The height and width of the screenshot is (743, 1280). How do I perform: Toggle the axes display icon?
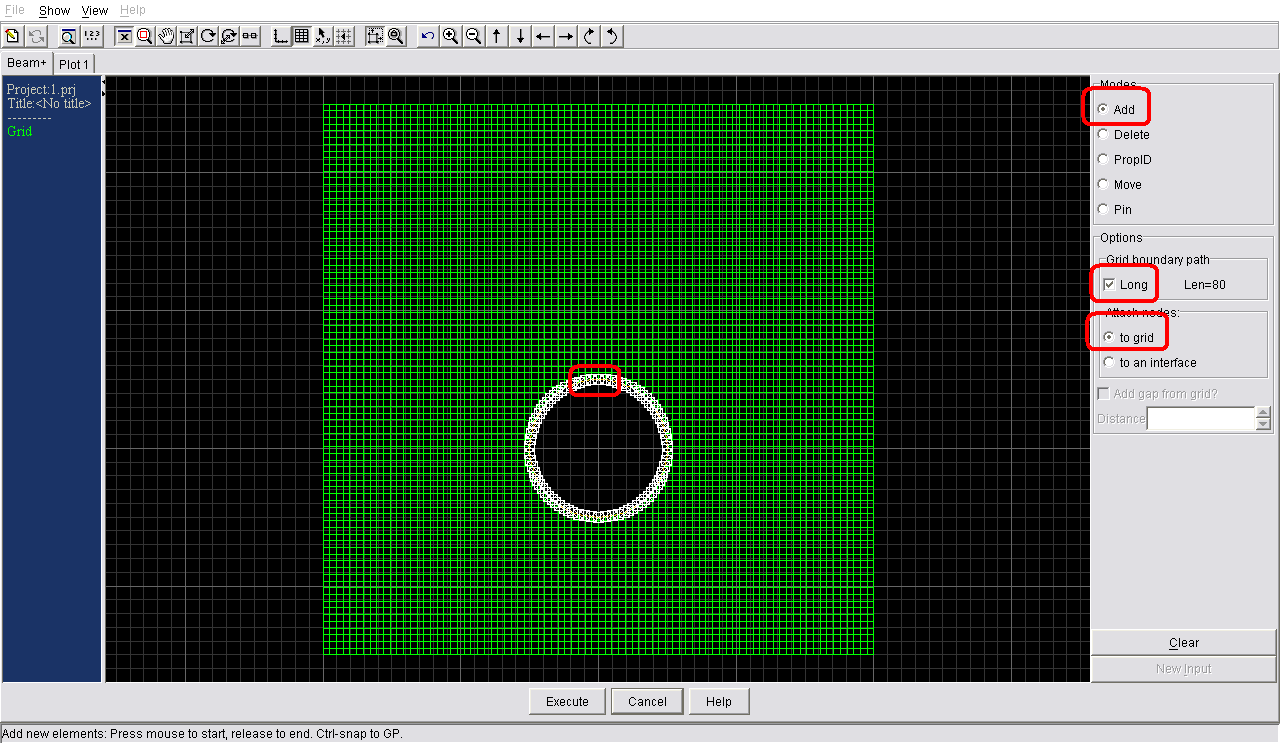coord(281,36)
